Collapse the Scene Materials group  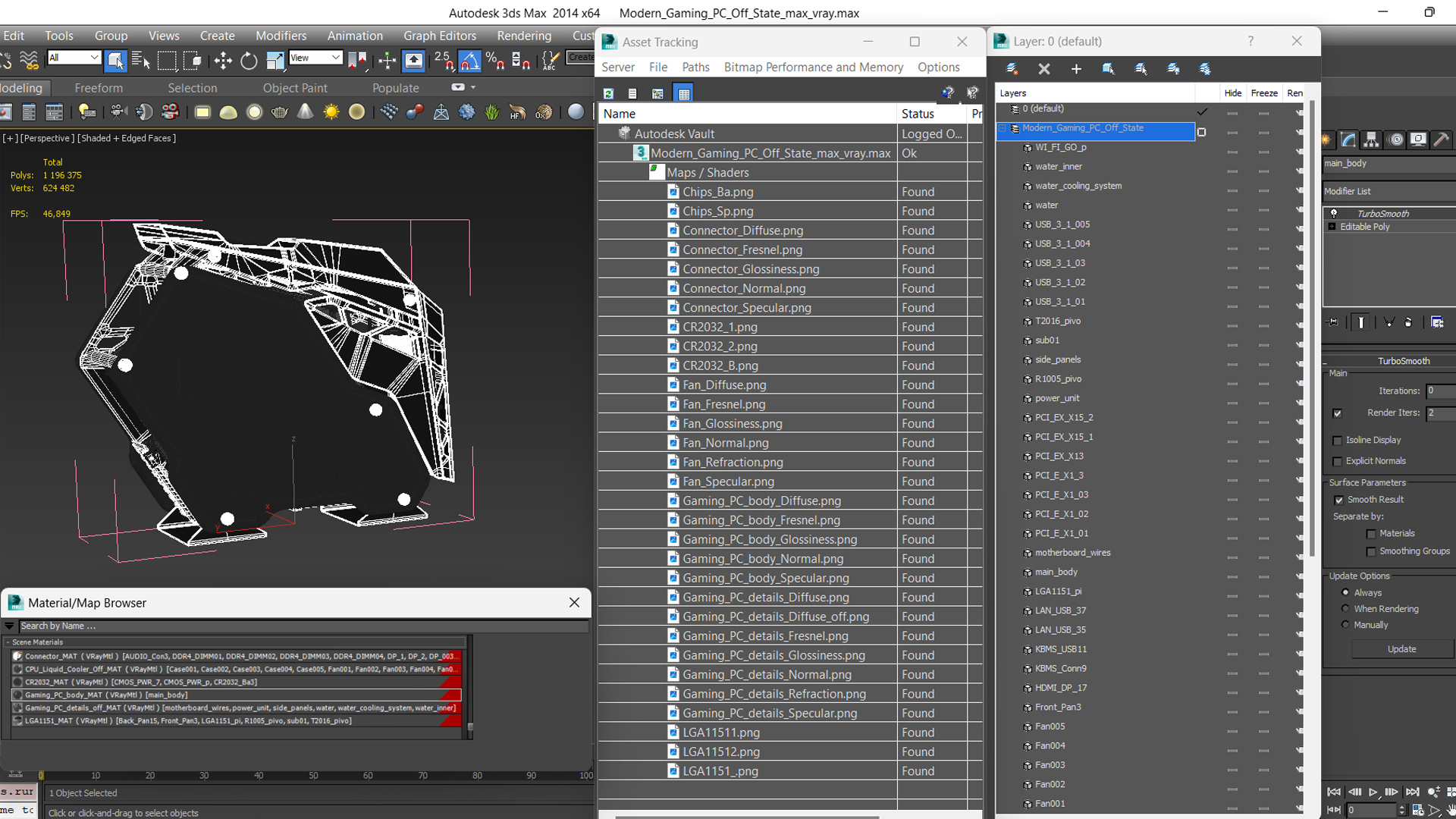point(8,642)
